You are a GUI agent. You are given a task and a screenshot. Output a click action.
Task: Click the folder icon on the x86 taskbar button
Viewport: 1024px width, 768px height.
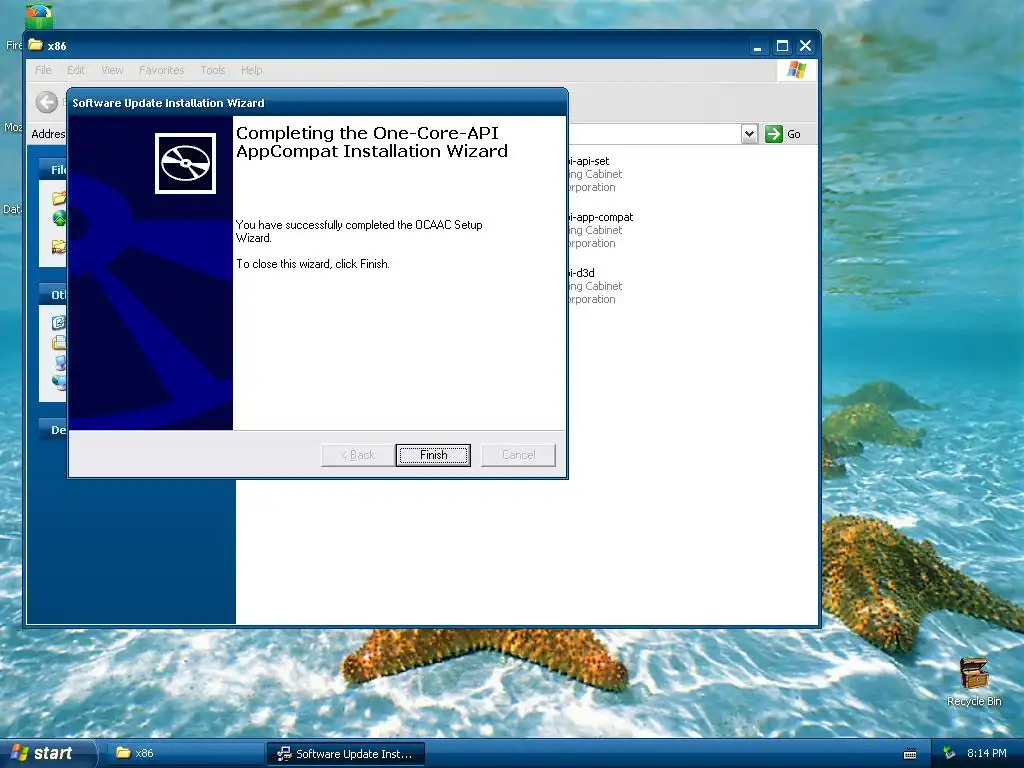pyautogui.click(x=123, y=753)
